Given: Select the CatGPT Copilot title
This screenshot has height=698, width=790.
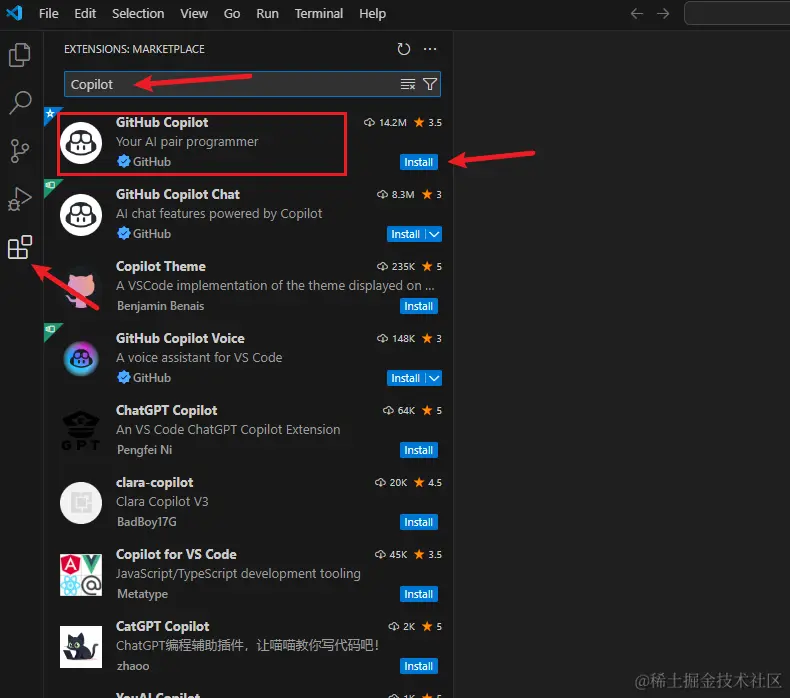Looking at the screenshot, I should click(162, 626).
